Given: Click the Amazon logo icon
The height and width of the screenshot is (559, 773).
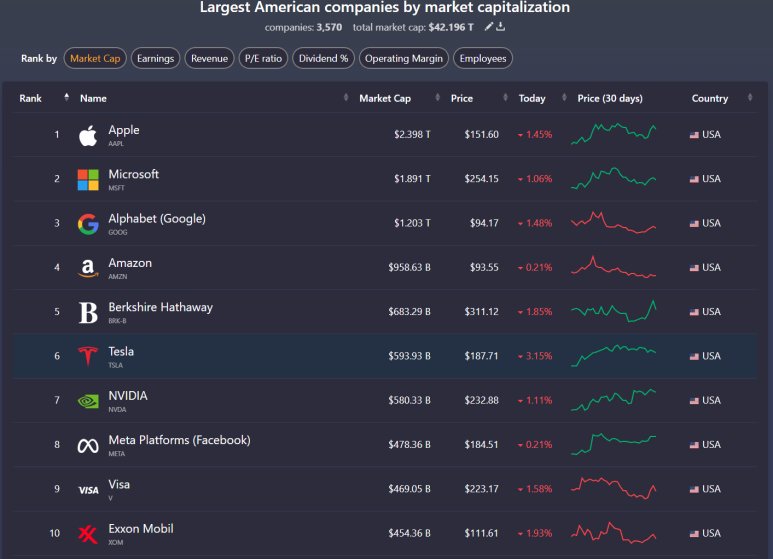Looking at the screenshot, I should (88, 269).
